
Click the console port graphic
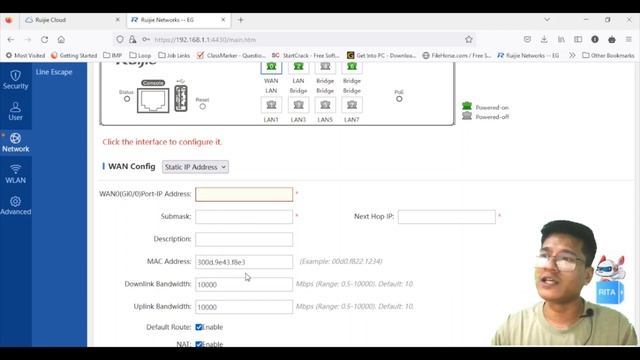click(x=153, y=100)
